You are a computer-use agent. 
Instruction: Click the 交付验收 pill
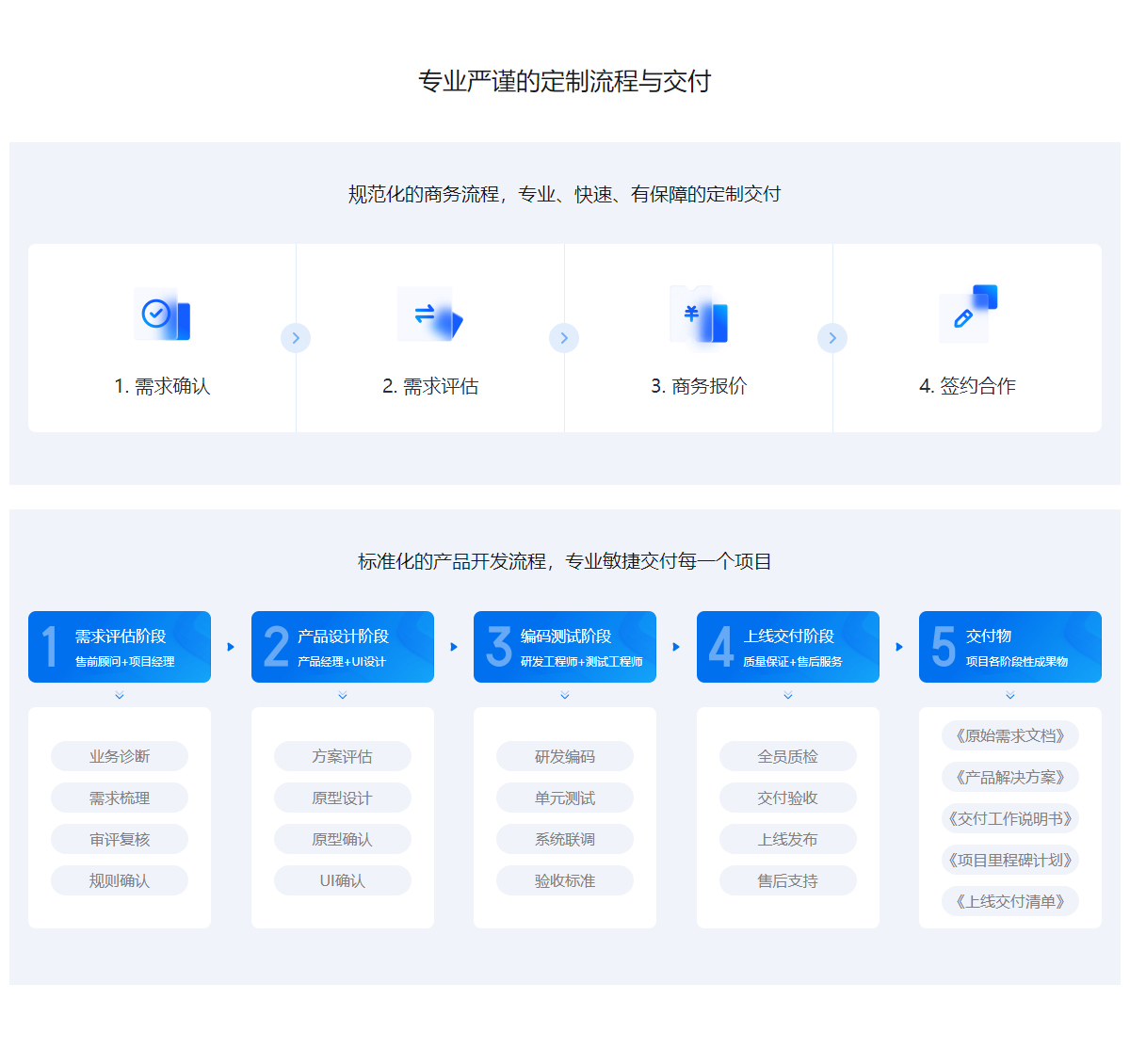coord(788,798)
